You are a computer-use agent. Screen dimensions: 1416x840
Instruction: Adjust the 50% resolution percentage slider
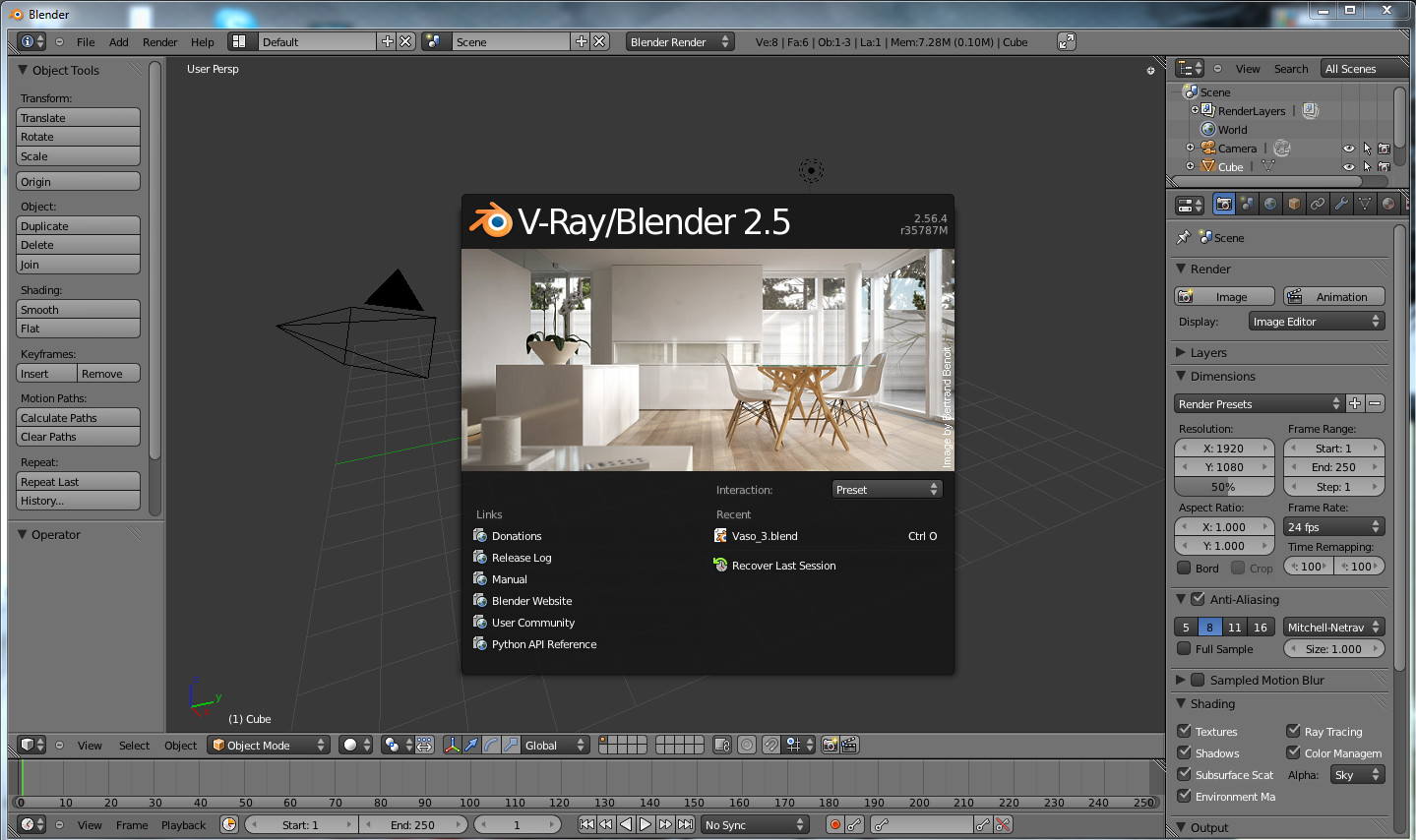(1223, 486)
